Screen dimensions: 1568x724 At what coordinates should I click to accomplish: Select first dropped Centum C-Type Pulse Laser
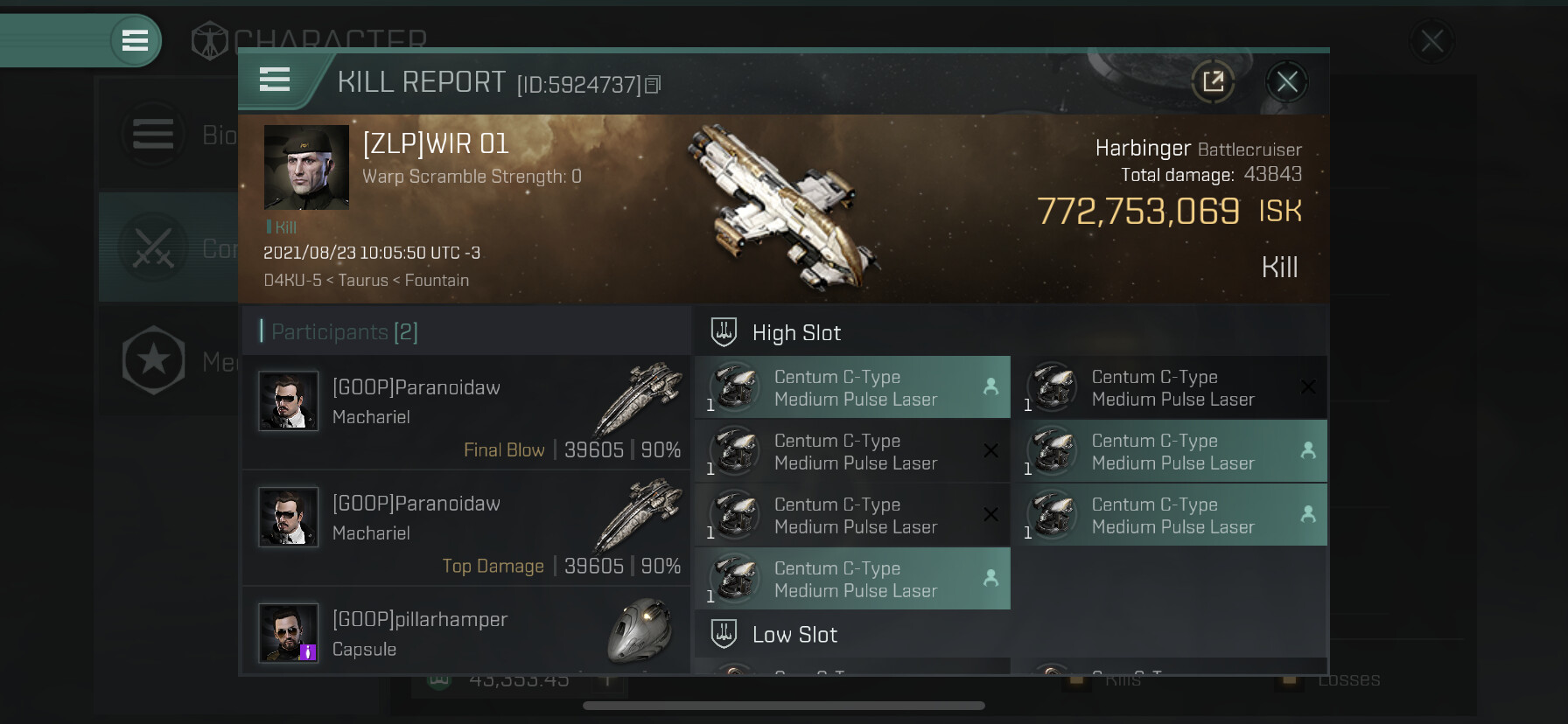click(852, 387)
